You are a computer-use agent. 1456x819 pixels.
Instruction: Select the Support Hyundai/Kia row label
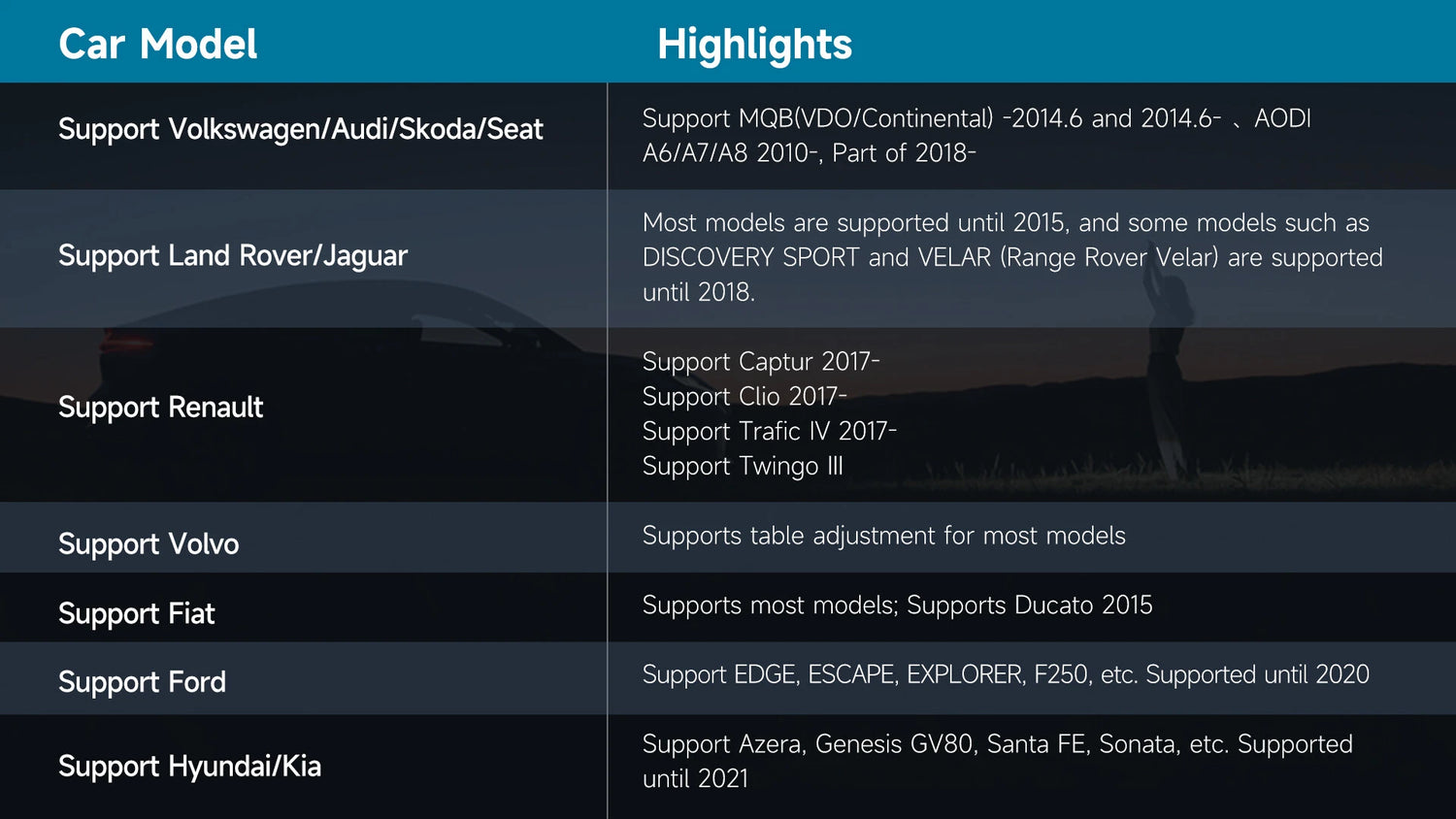pyautogui.click(x=189, y=766)
